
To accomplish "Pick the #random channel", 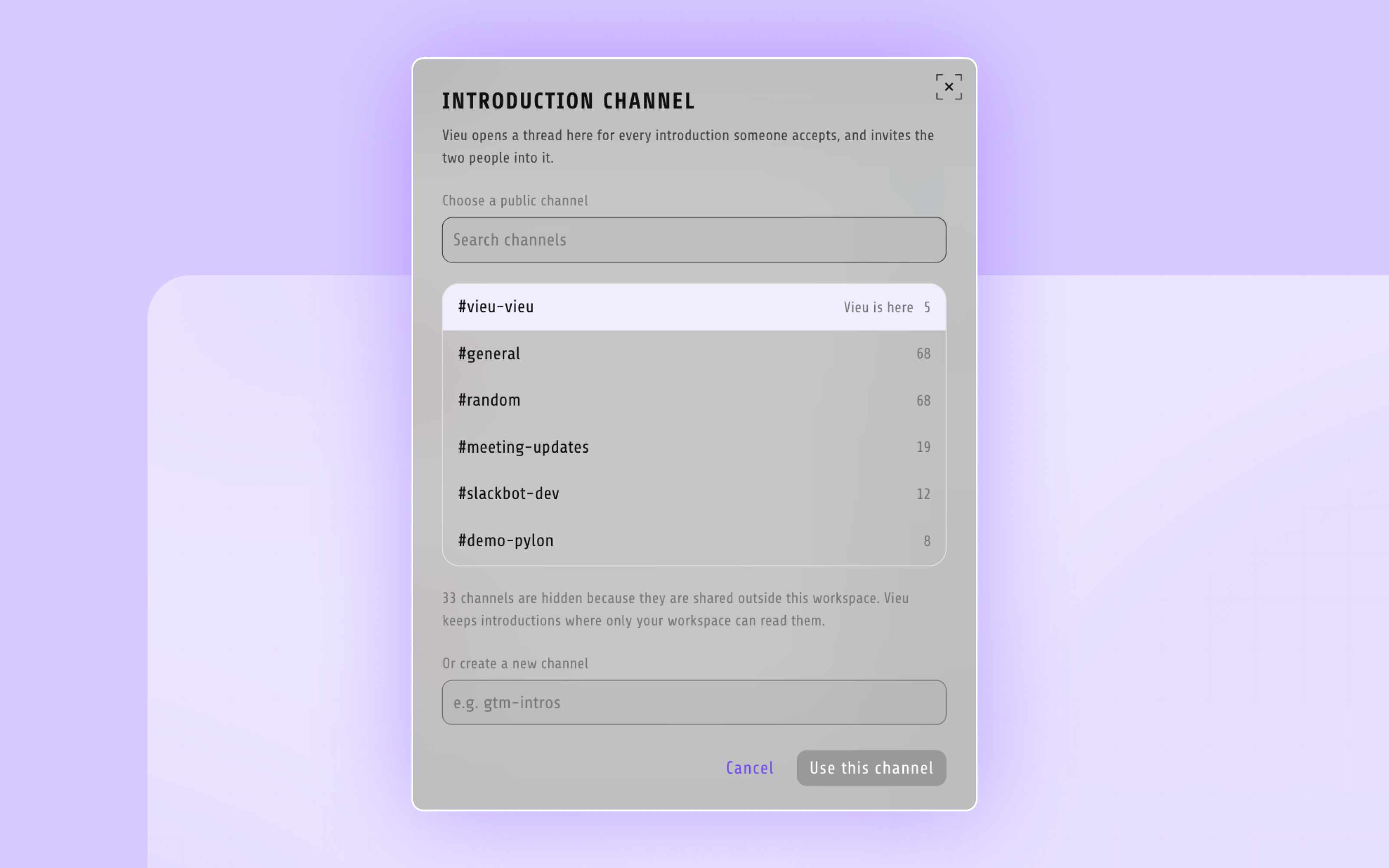I will (694, 400).
